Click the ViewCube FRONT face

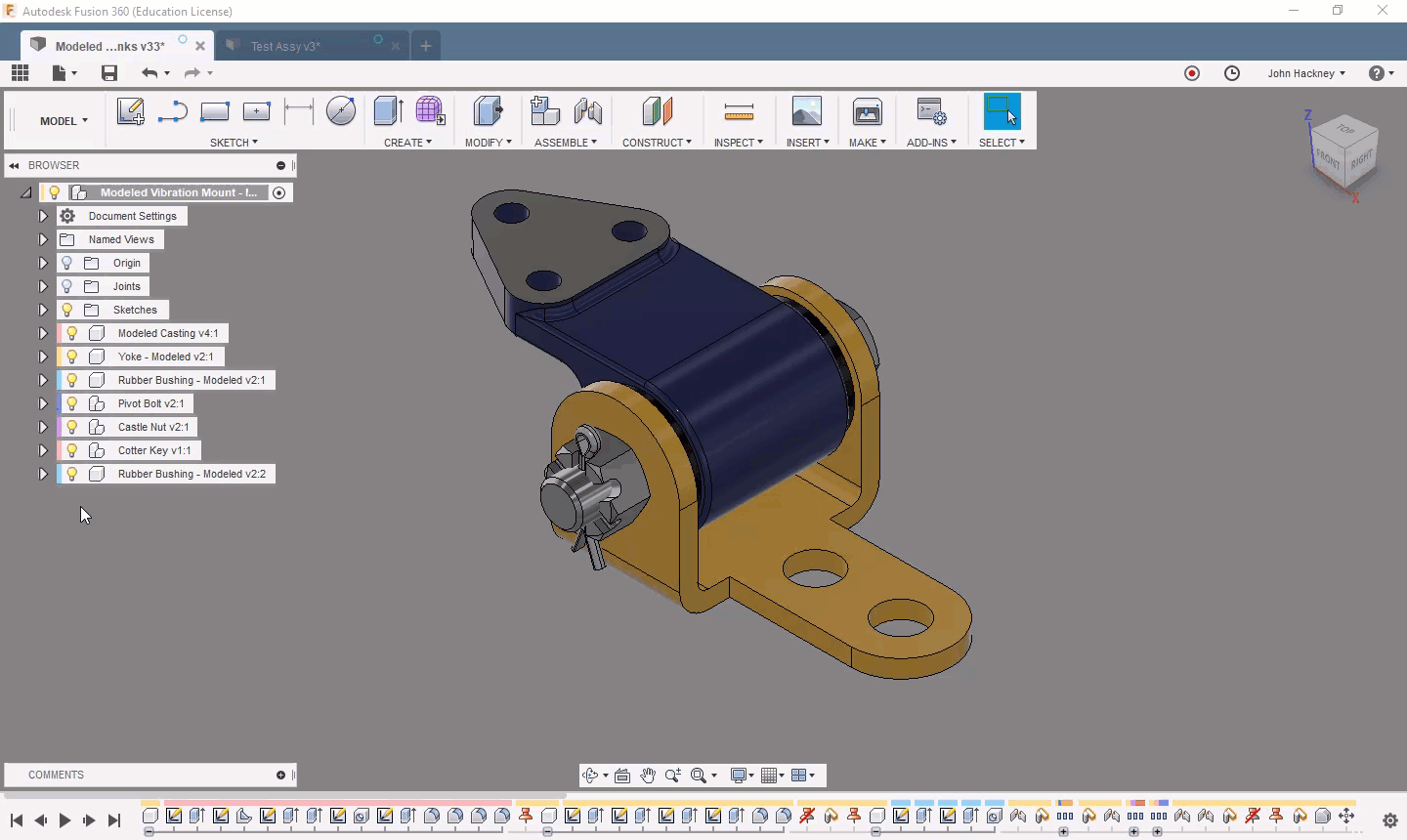tap(1329, 157)
